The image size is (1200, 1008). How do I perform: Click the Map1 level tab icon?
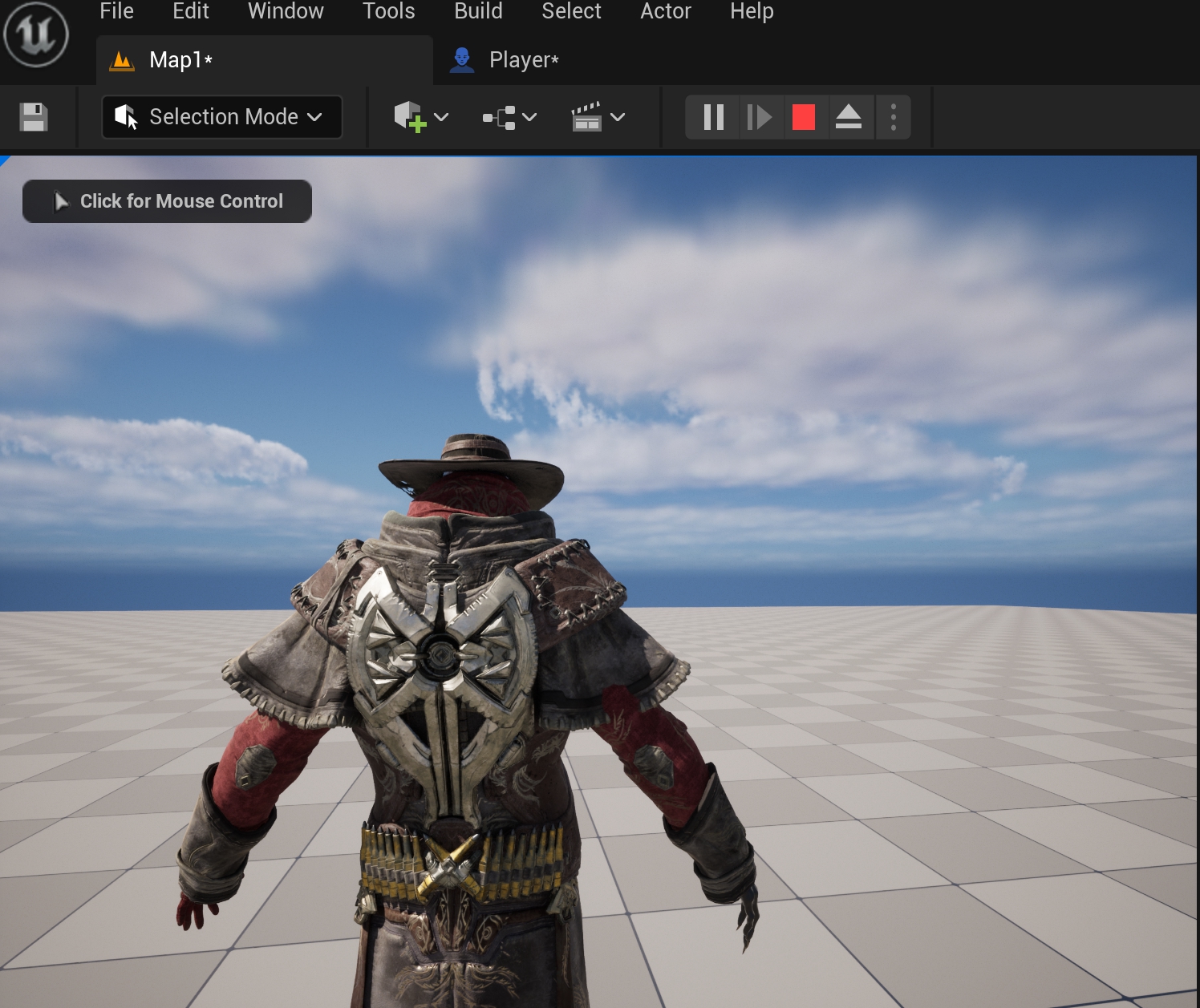pyautogui.click(x=122, y=61)
